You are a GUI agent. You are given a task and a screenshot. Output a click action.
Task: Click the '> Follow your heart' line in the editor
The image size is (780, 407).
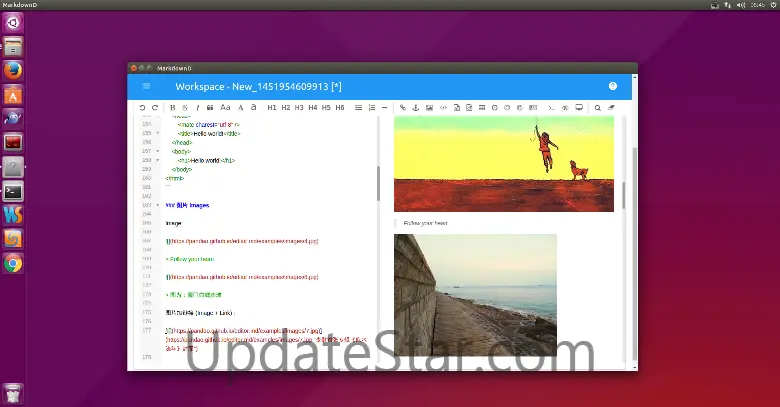pos(190,259)
